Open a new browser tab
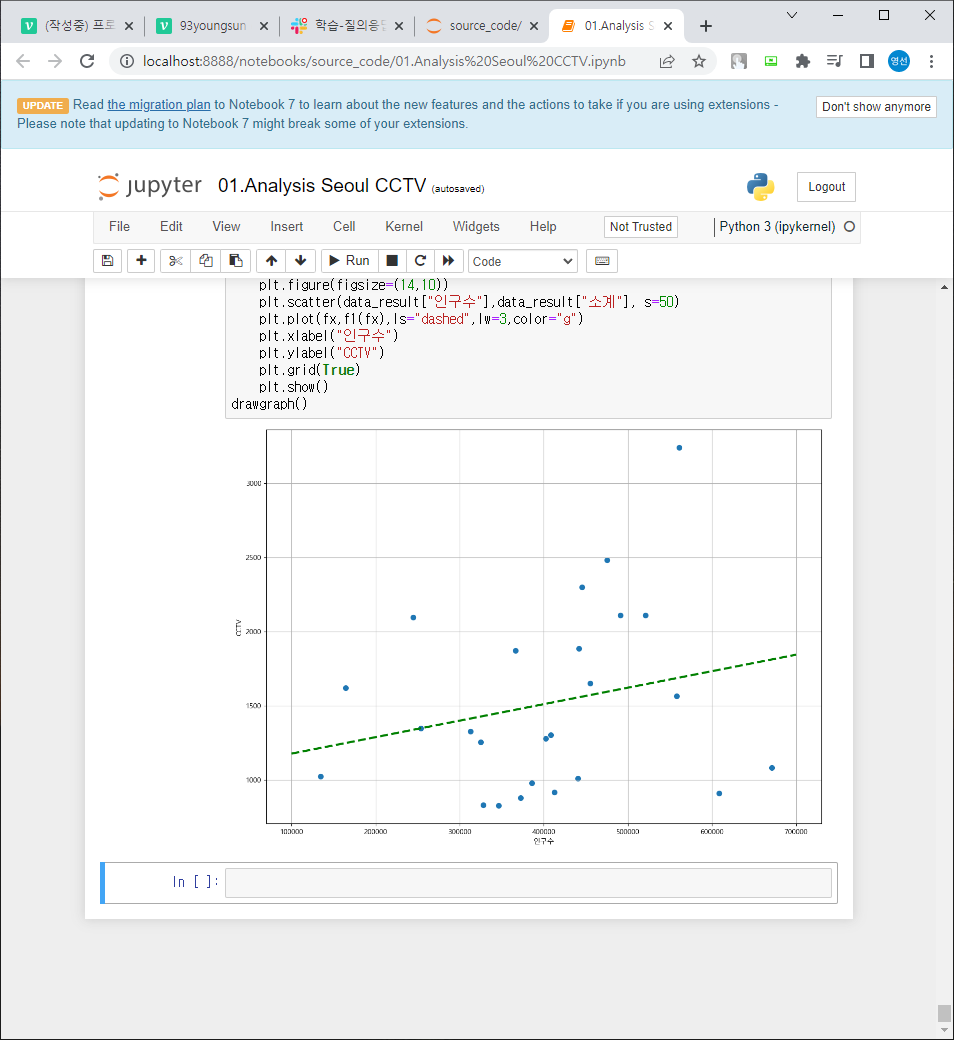This screenshot has width=954, height=1040. click(706, 26)
